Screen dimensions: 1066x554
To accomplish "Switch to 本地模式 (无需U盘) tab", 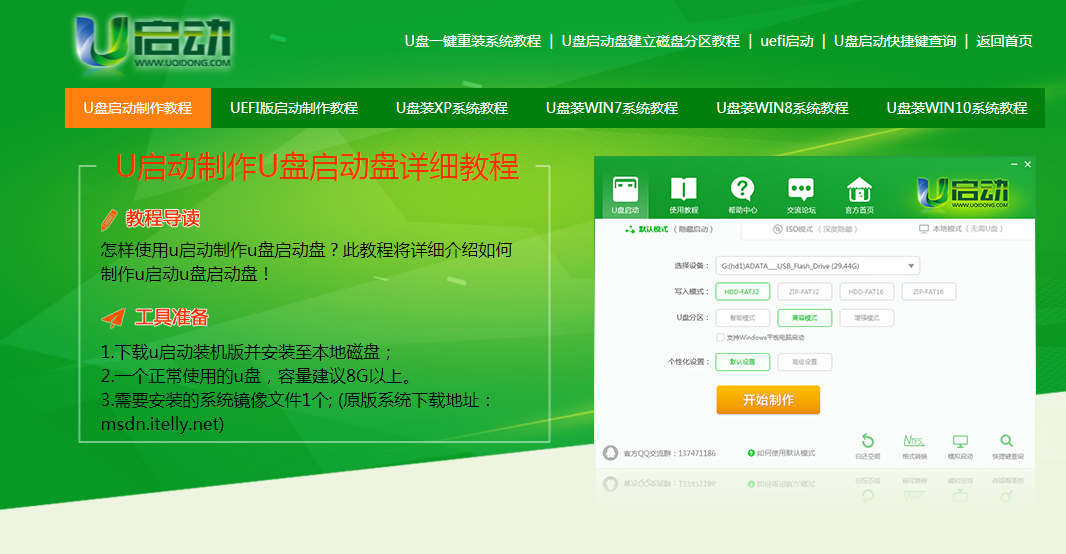I will [x=961, y=229].
